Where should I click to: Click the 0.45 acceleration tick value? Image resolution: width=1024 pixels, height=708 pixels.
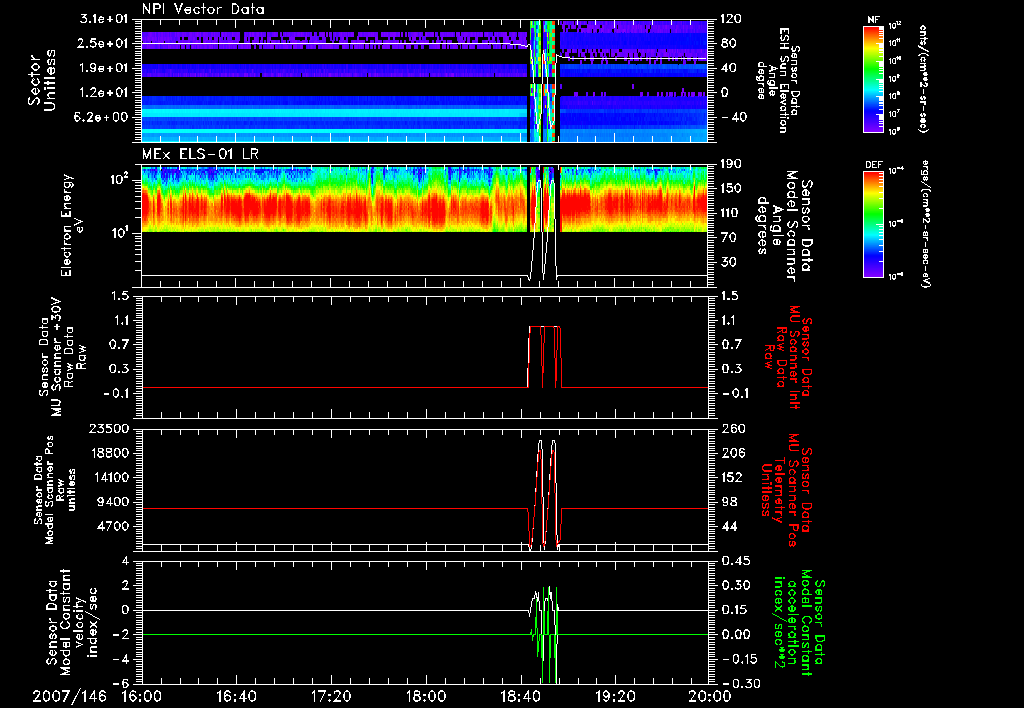coord(734,561)
